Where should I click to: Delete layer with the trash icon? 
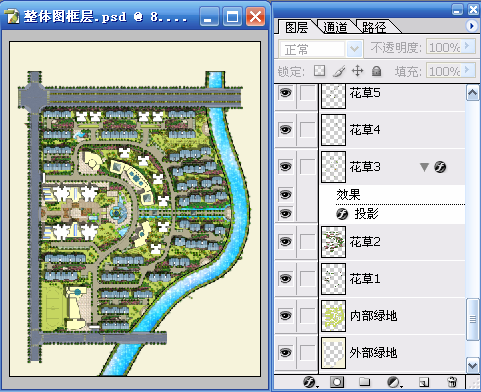(452, 382)
